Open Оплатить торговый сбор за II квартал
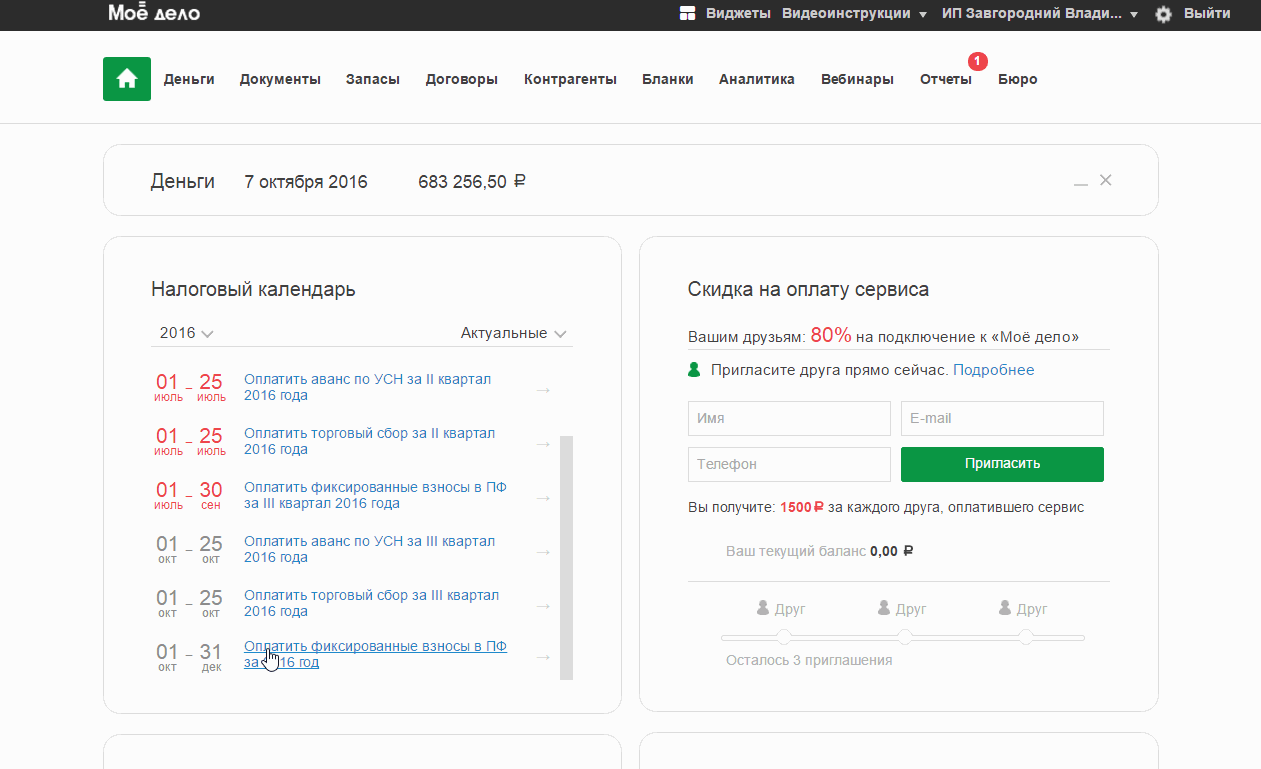This screenshot has width=1261, height=769. (370, 442)
